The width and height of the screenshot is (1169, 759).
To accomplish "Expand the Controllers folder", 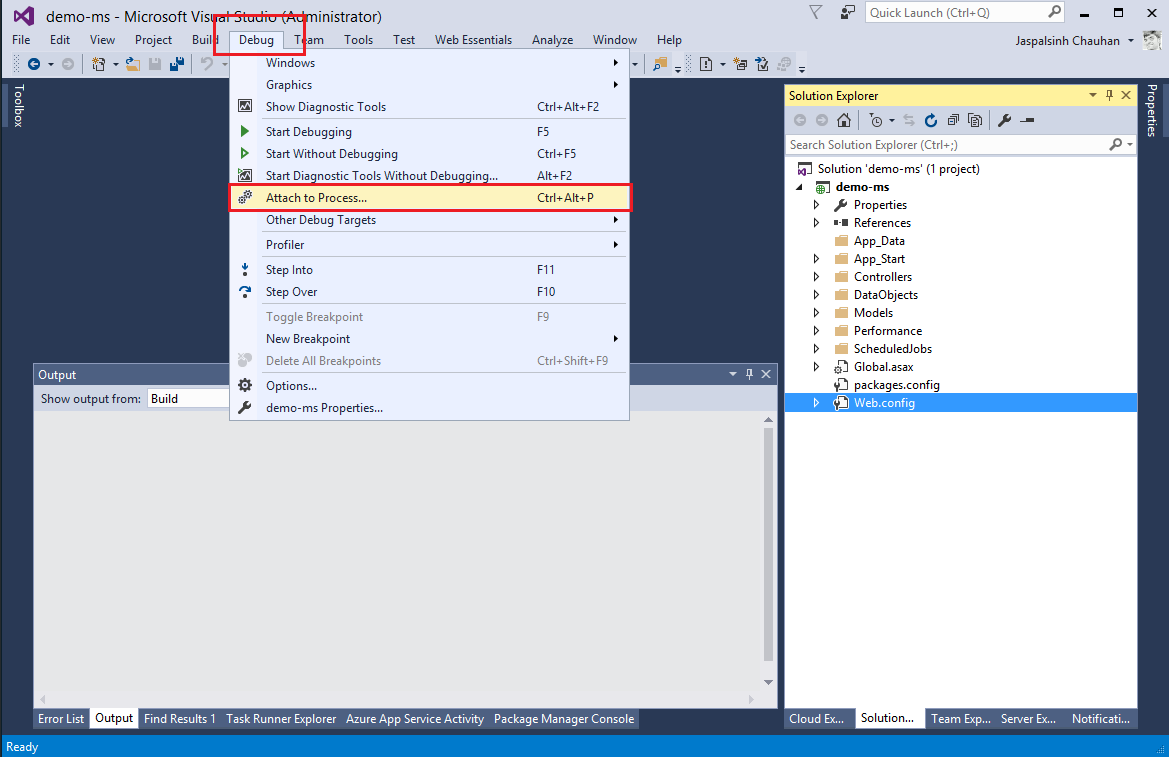I will pyautogui.click(x=816, y=277).
